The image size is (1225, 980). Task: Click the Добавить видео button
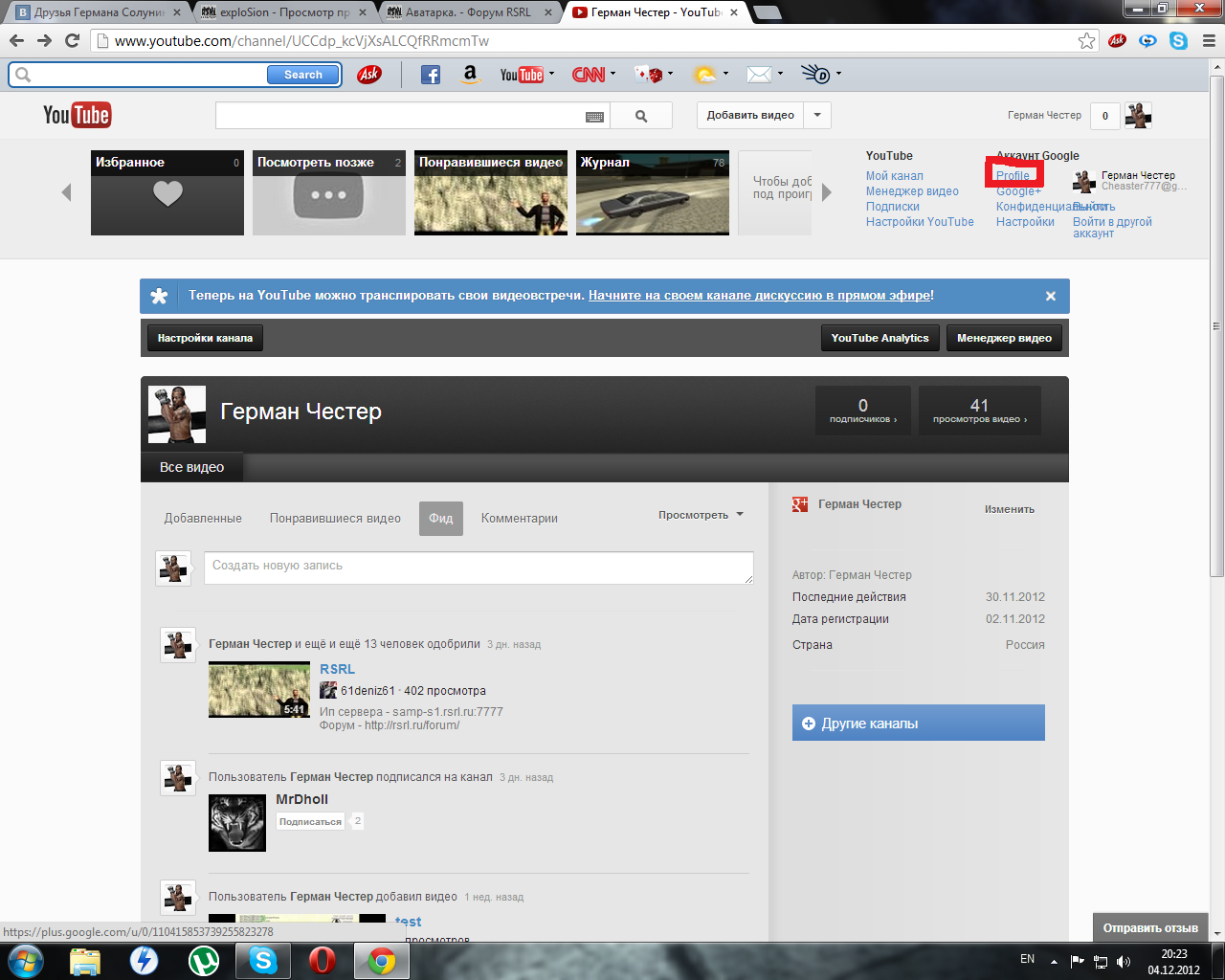(x=750, y=116)
